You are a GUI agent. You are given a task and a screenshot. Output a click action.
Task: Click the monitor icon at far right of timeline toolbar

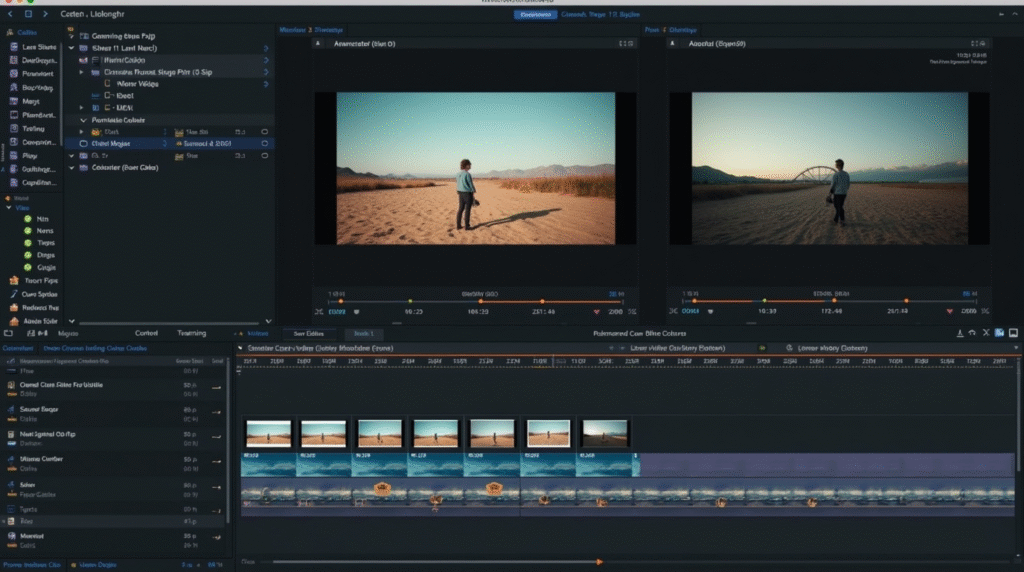(x=1013, y=333)
